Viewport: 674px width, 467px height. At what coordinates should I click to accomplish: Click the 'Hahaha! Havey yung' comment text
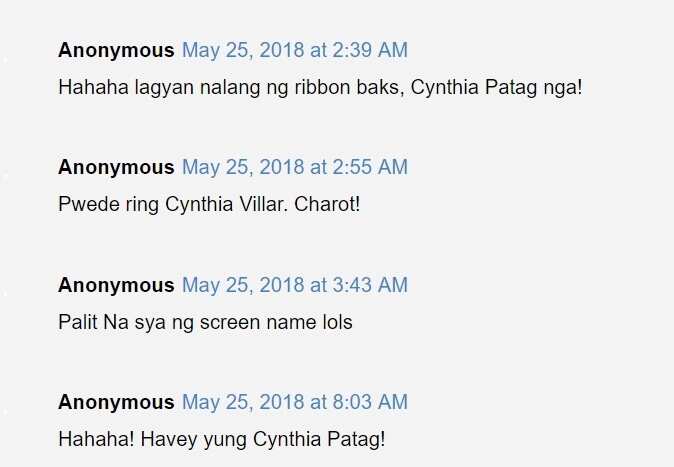click(x=222, y=440)
